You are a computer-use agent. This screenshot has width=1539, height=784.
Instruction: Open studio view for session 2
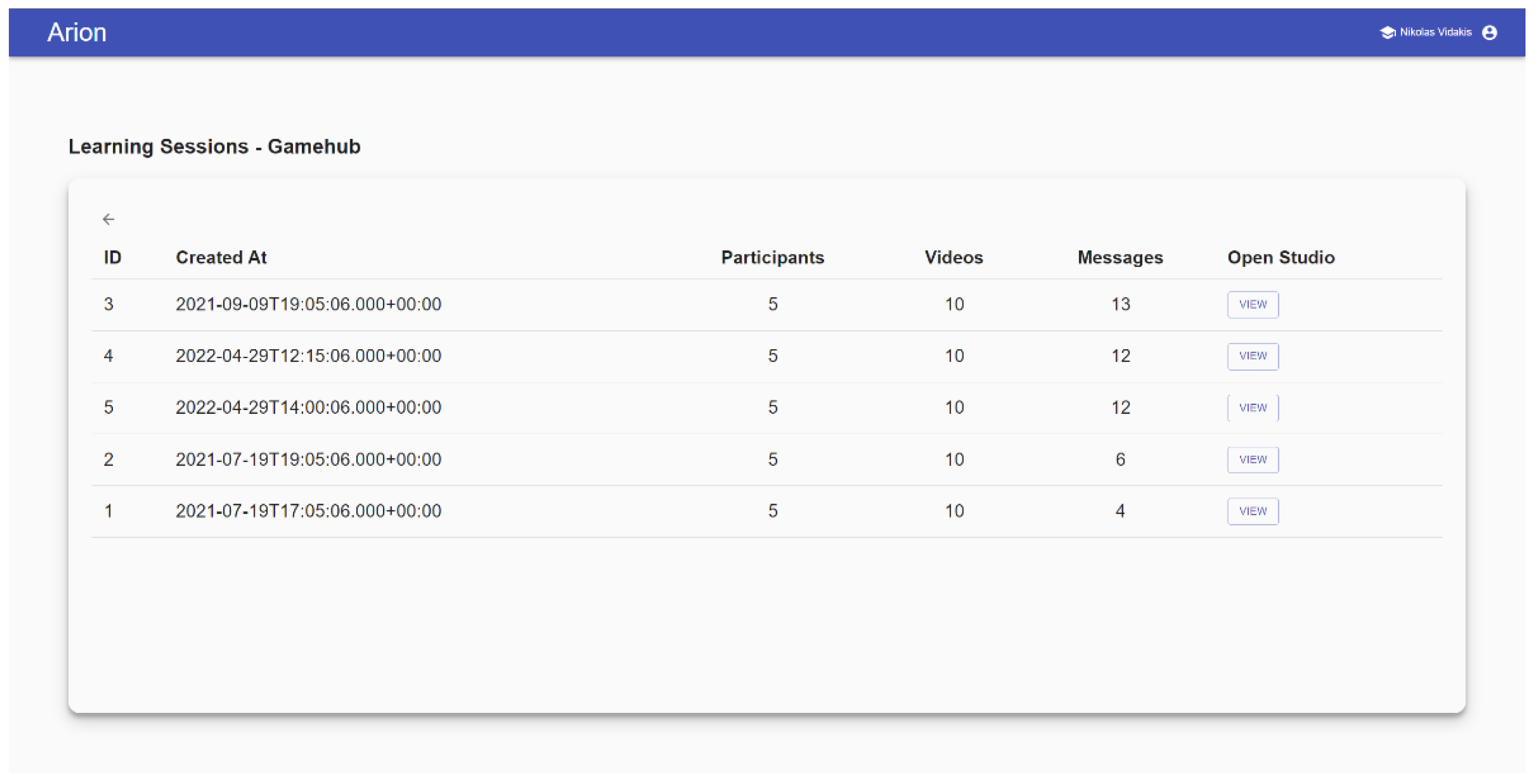(x=1252, y=459)
